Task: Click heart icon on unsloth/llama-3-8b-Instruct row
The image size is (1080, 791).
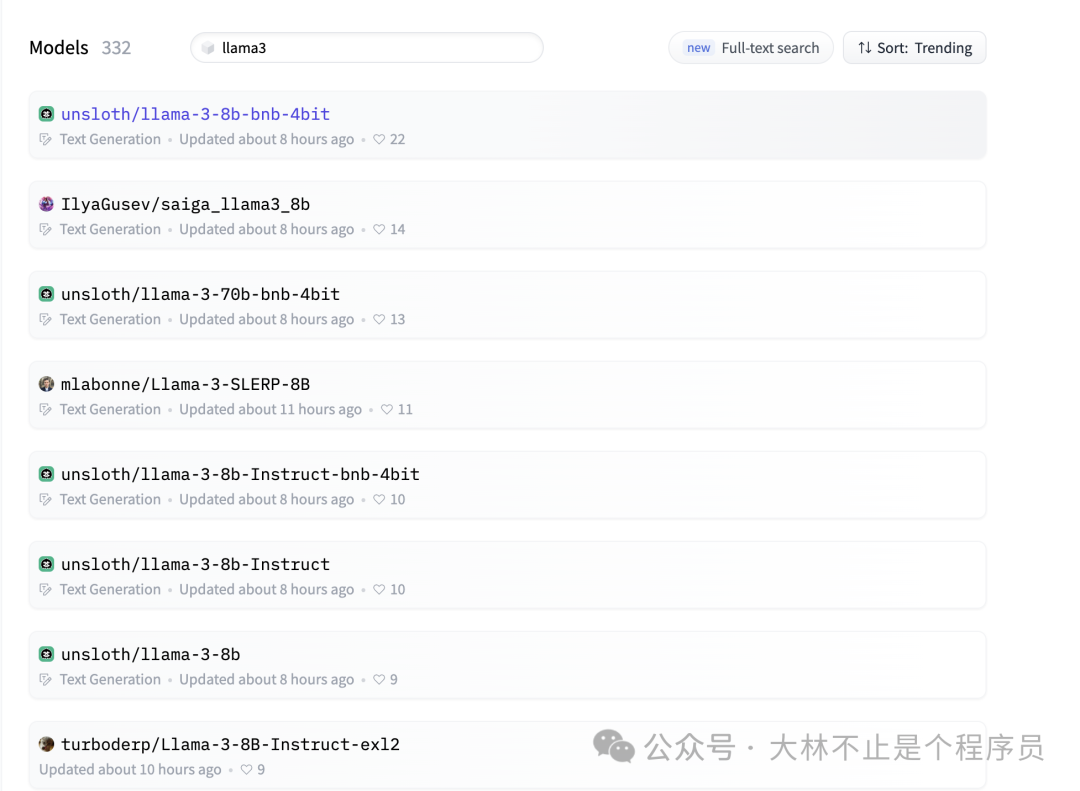Action: click(x=379, y=590)
